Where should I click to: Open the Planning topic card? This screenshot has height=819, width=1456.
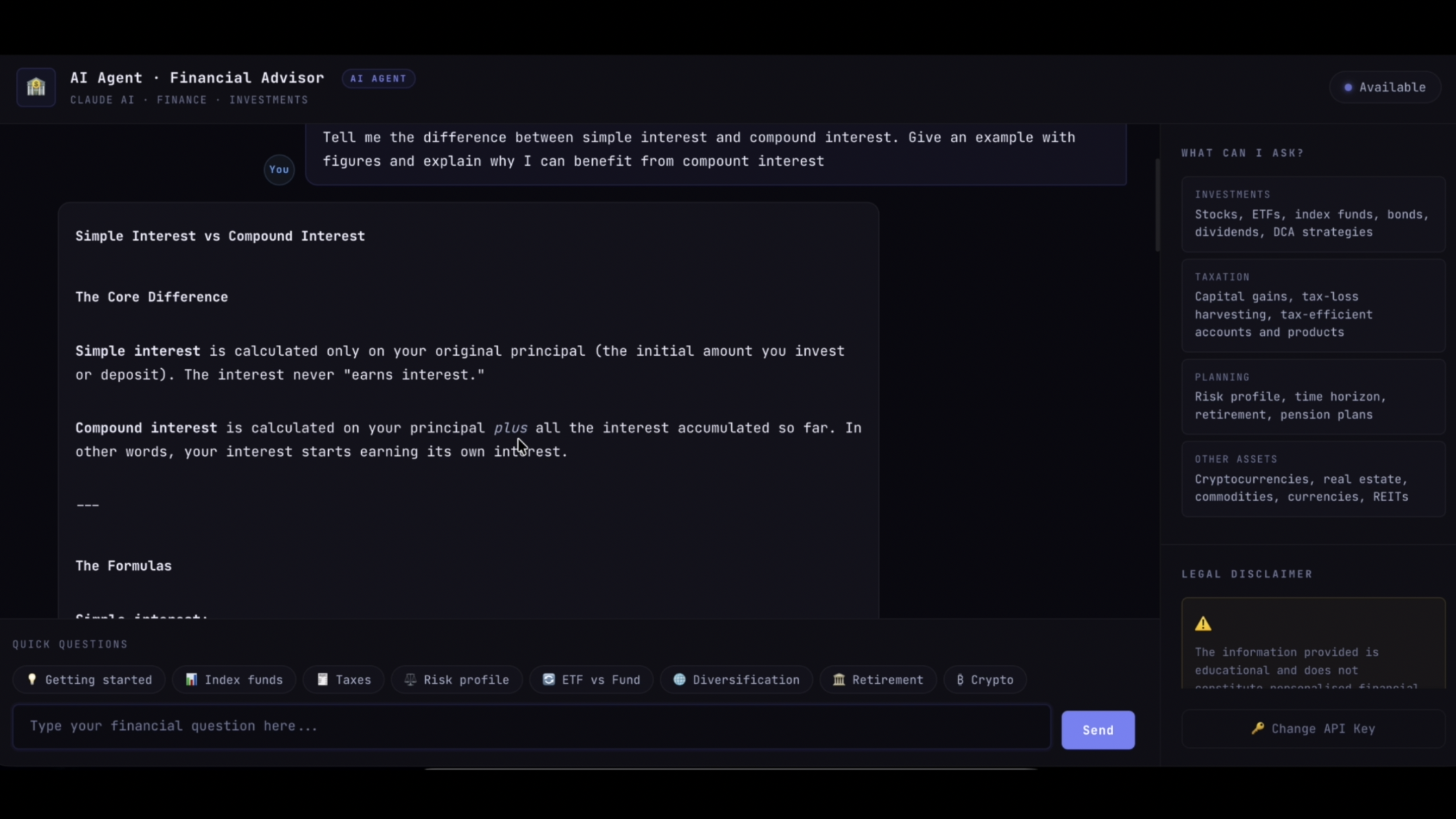click(x=1313, y=396)
